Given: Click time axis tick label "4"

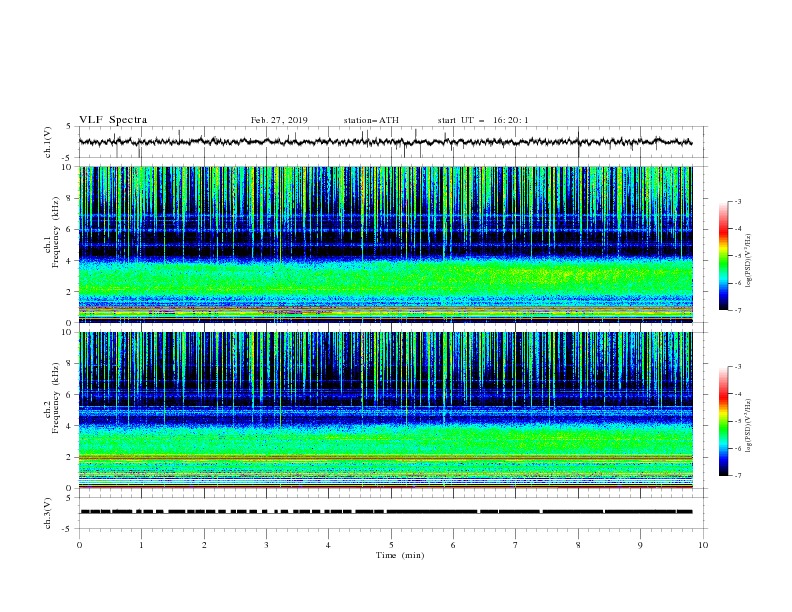Looking at the screenshot, I should (x=329, y=545).
